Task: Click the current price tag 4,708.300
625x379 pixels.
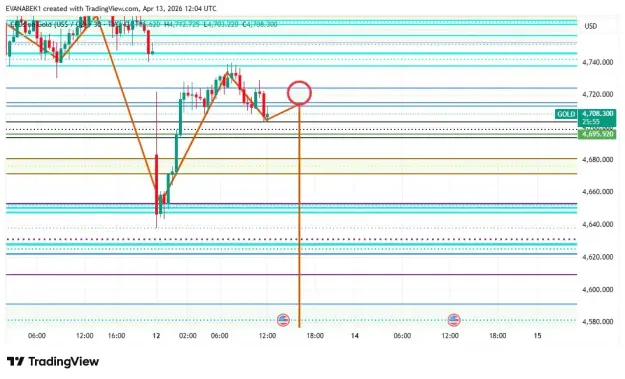Action: tap(597, 114)
